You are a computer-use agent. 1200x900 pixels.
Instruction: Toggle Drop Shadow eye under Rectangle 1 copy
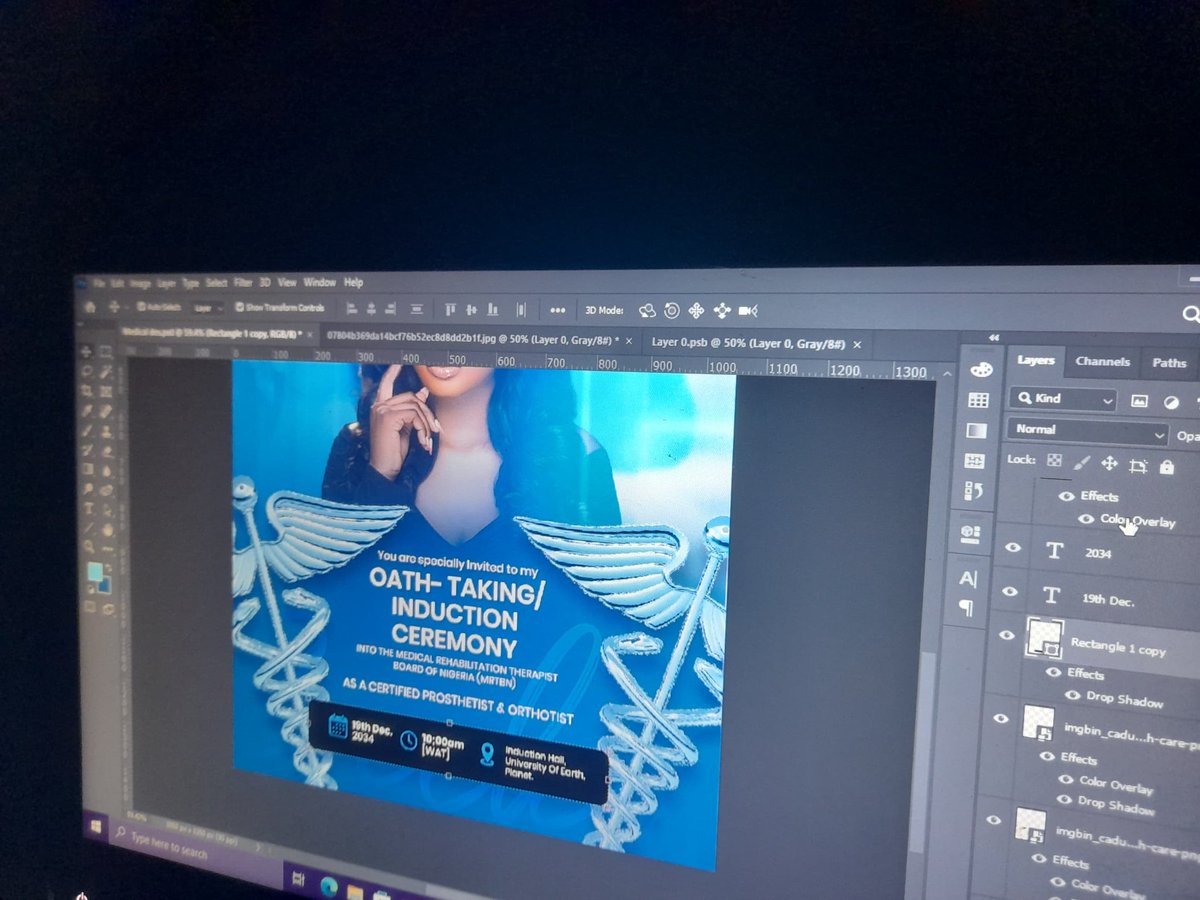pos(1072,695)
